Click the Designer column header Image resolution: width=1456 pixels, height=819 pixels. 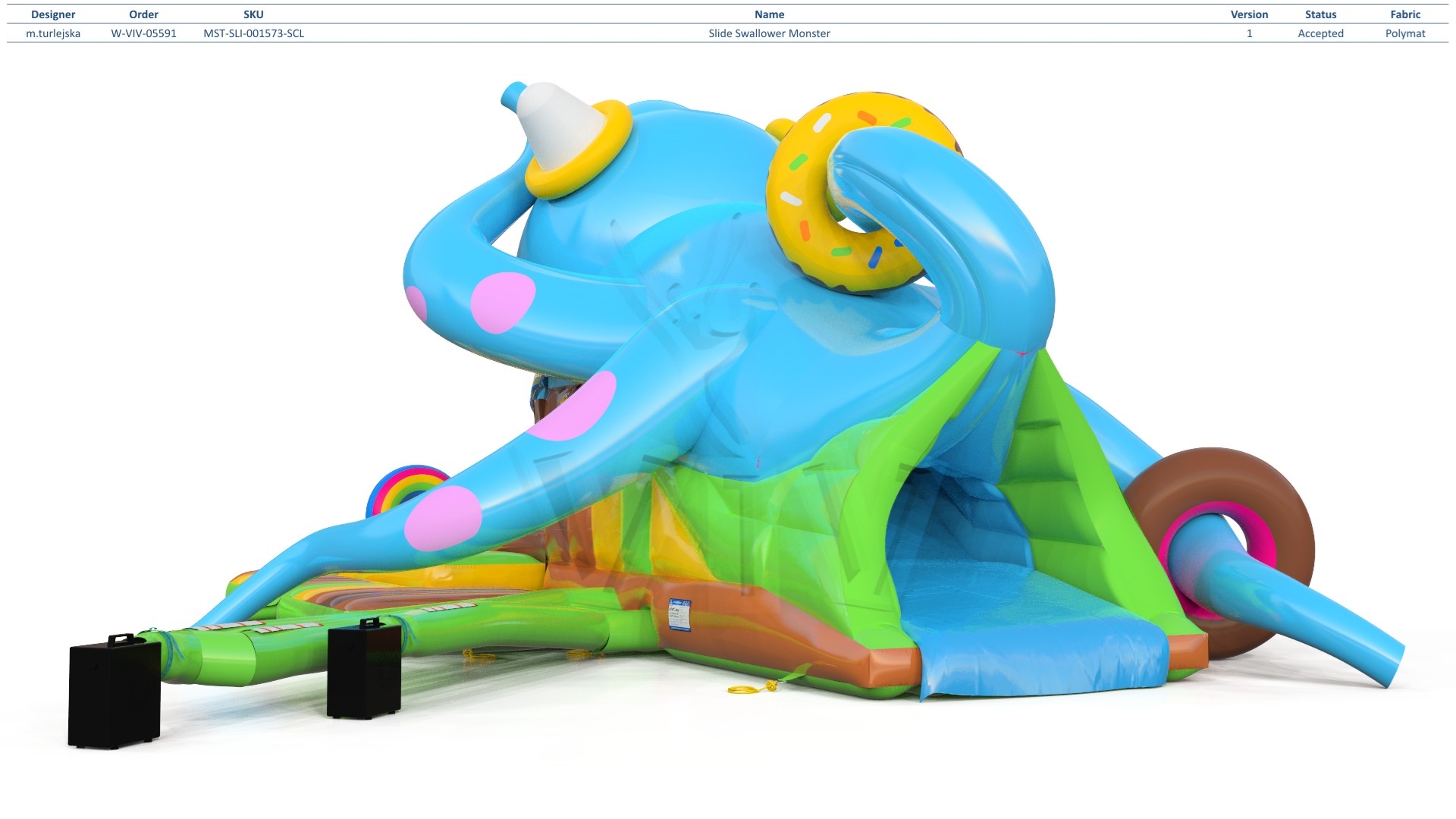point(53,14)
